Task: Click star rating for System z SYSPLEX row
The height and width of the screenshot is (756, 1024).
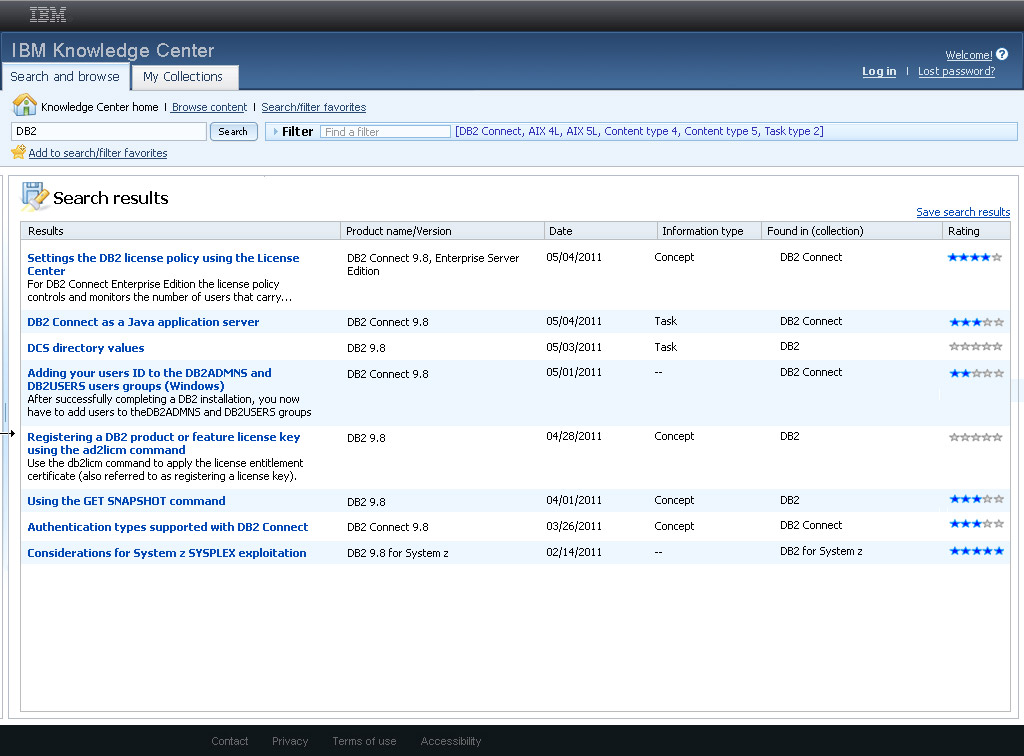Action: [x=976, y=551]
